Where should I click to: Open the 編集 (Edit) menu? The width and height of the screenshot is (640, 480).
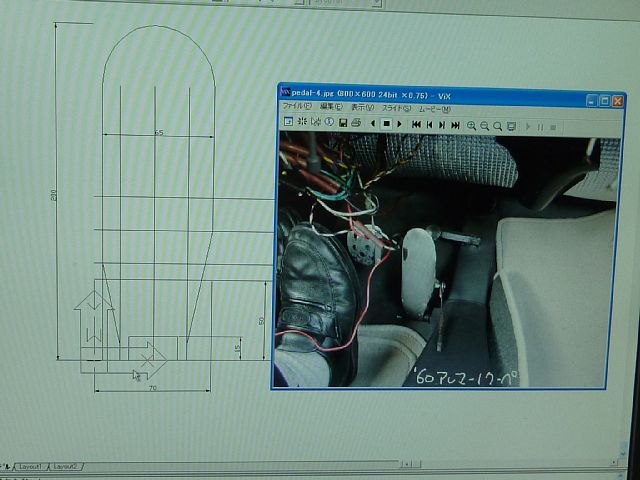point(331,107)
